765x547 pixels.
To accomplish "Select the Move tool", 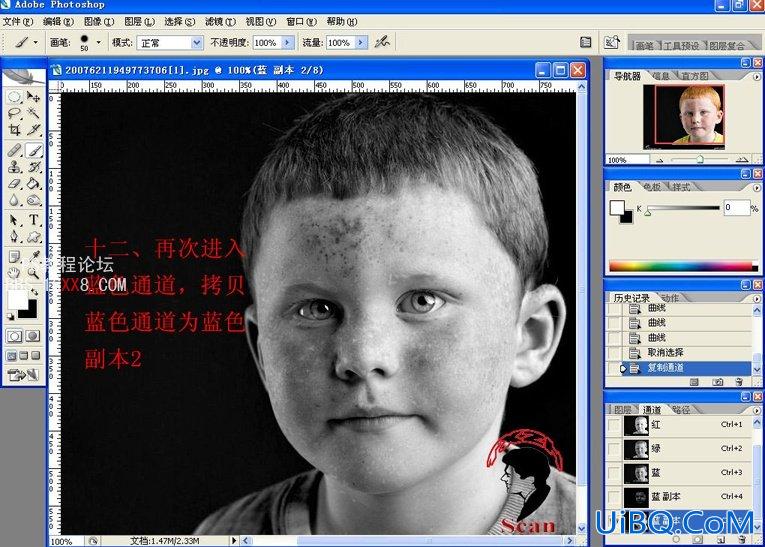I will (x=33, y=97).
